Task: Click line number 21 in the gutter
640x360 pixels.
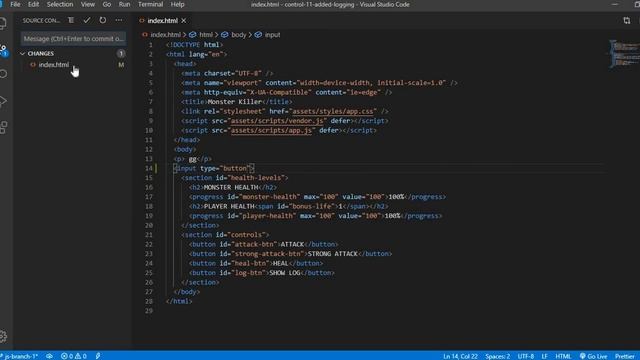Action: pyautogui.click(x=149, y=235)
